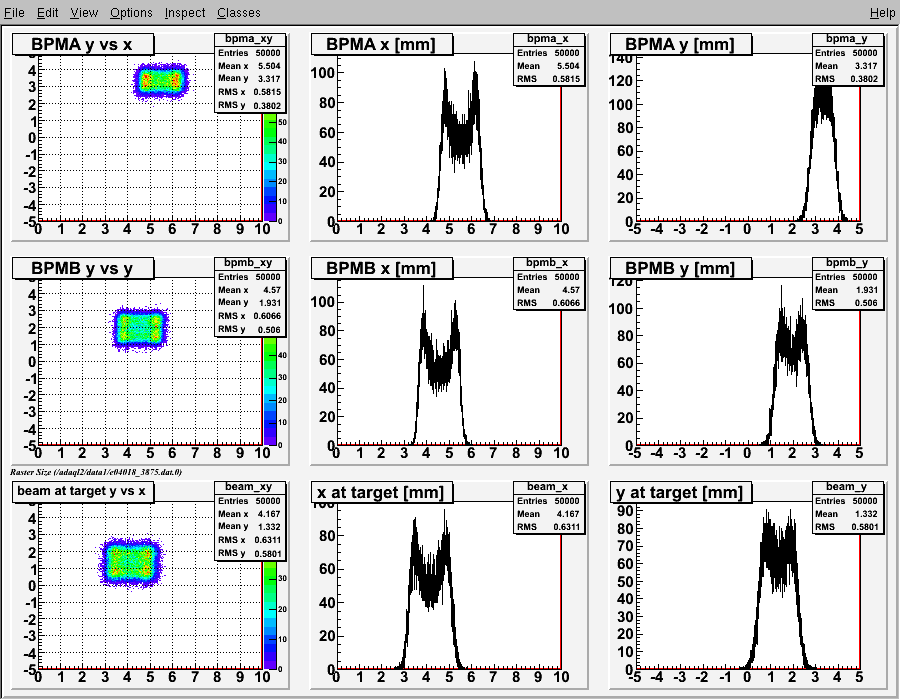900x700 pixels.
Task: Click 'RMS 0.5801' in beam_y stats
Action: [x=847, y=527]
